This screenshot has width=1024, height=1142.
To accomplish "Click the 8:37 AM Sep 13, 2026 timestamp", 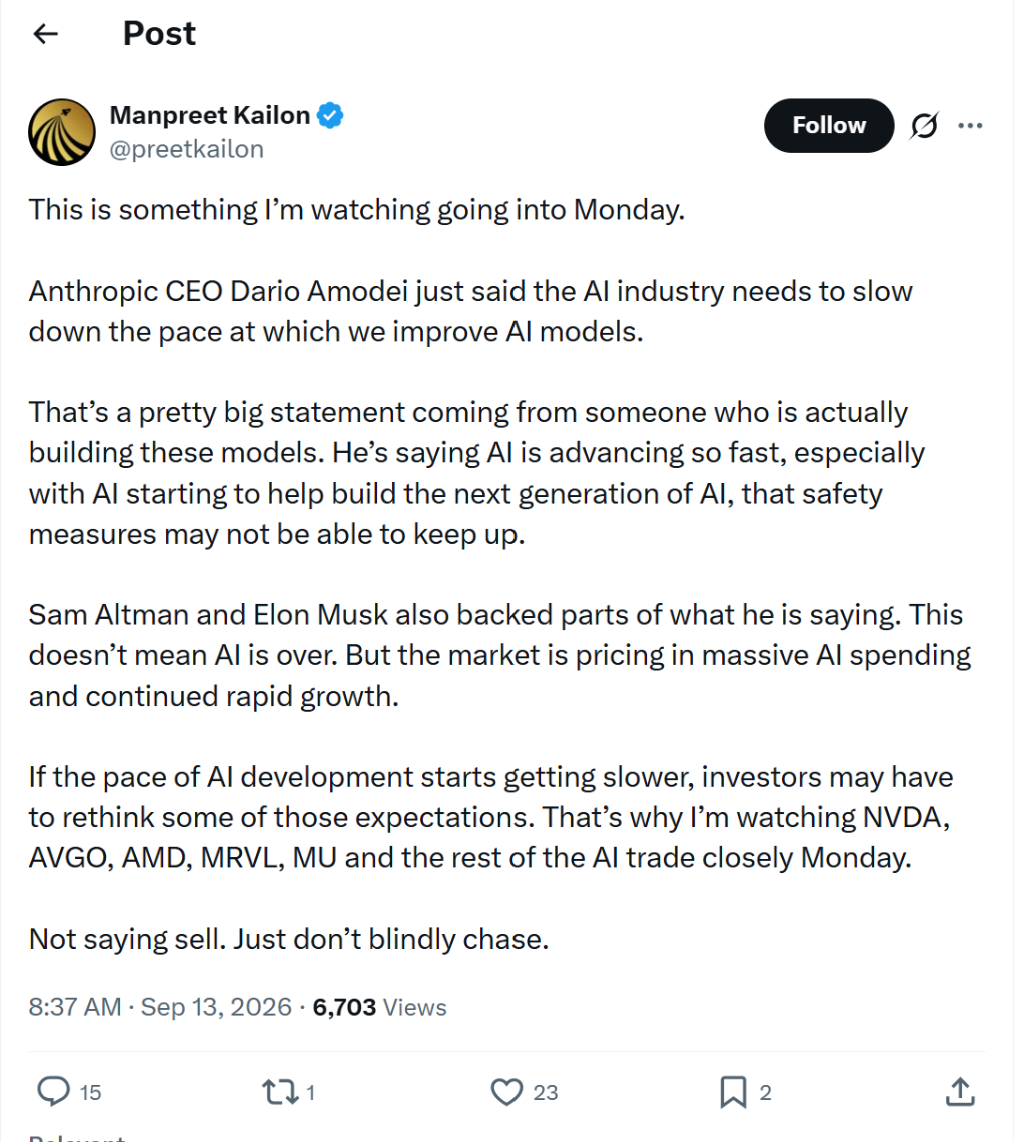I will pyautogui.click(x=159, y=1007).
